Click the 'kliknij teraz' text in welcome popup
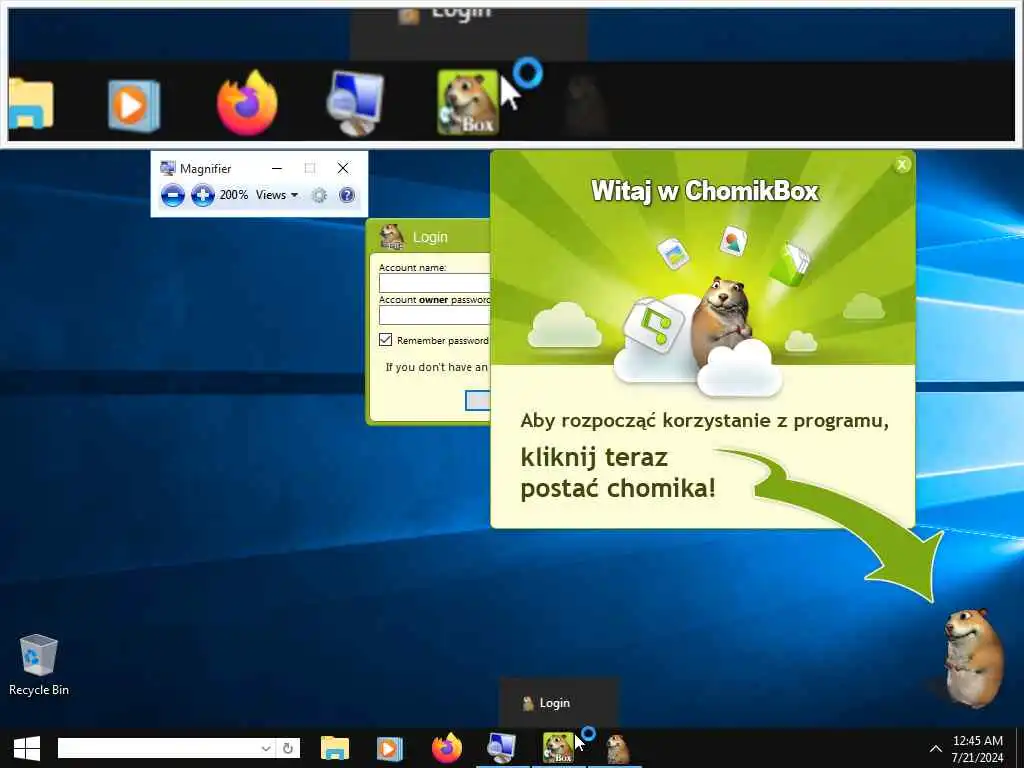The image size is (1024, 768). [594, 458]
